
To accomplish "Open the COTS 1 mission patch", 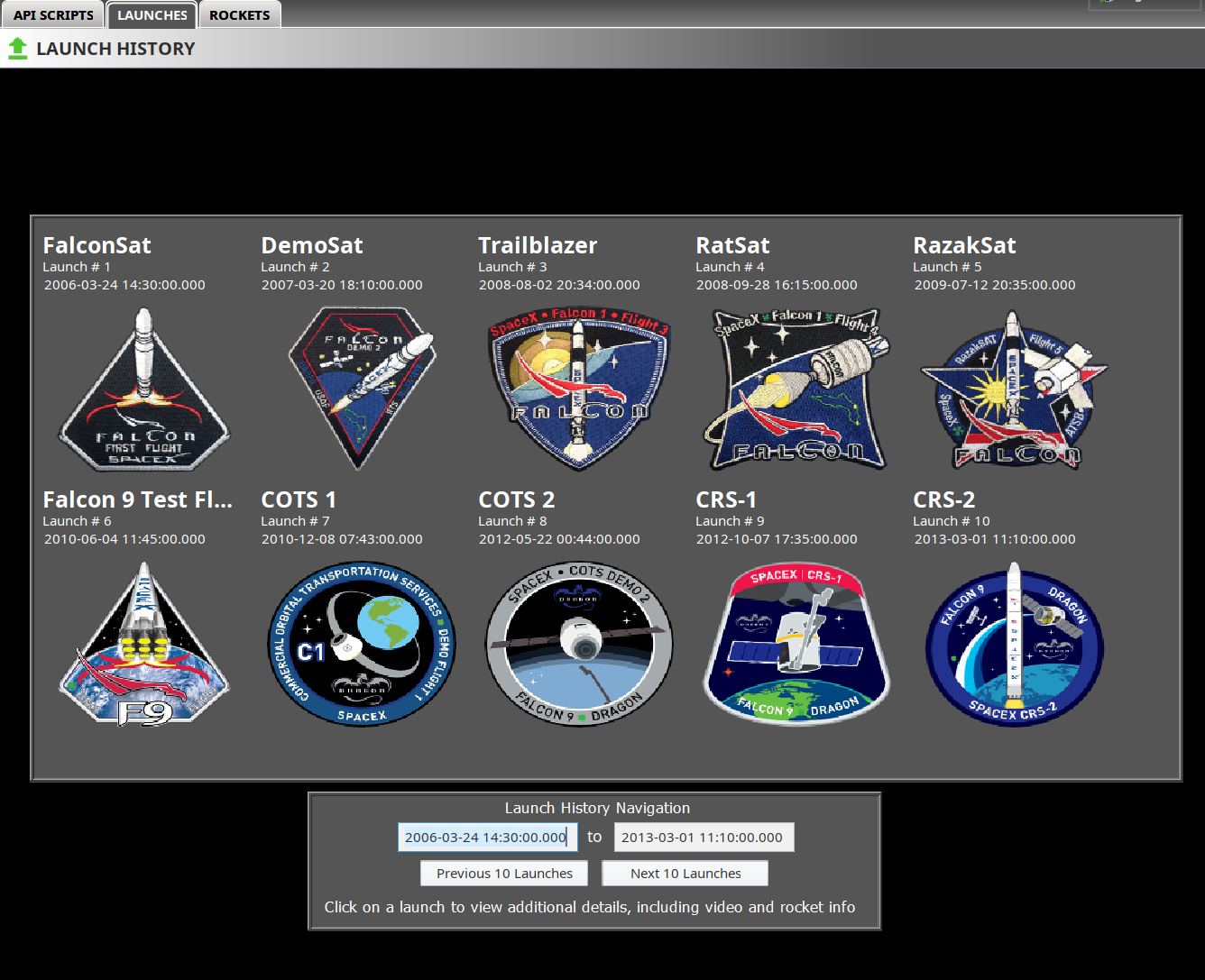I will [362, 644].
